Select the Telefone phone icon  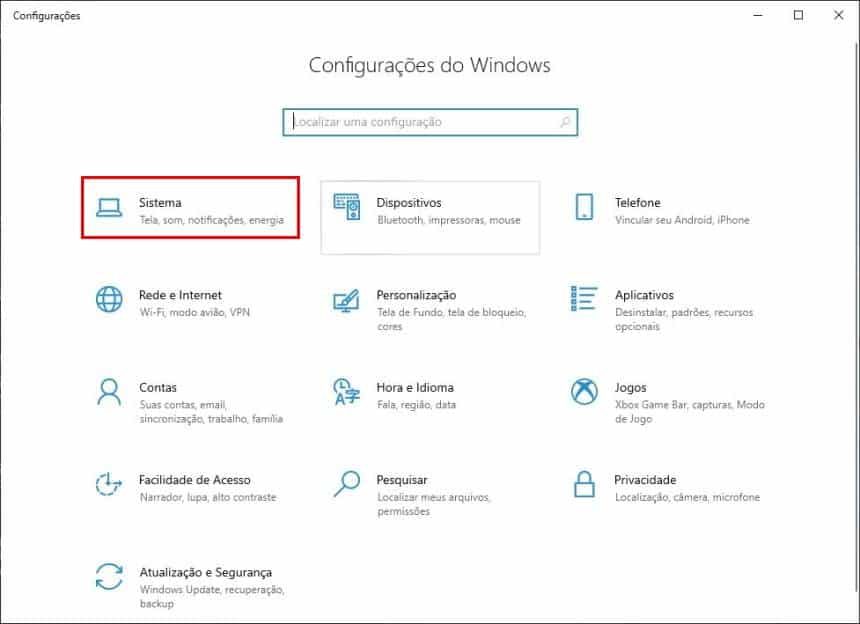click(x=584, y=207)
